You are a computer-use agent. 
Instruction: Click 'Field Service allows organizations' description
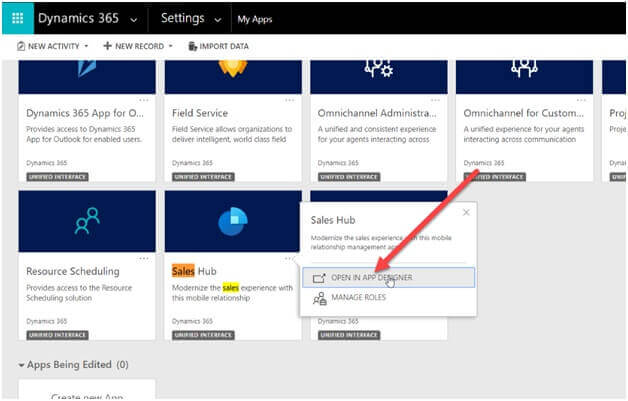tap(232, 134)
